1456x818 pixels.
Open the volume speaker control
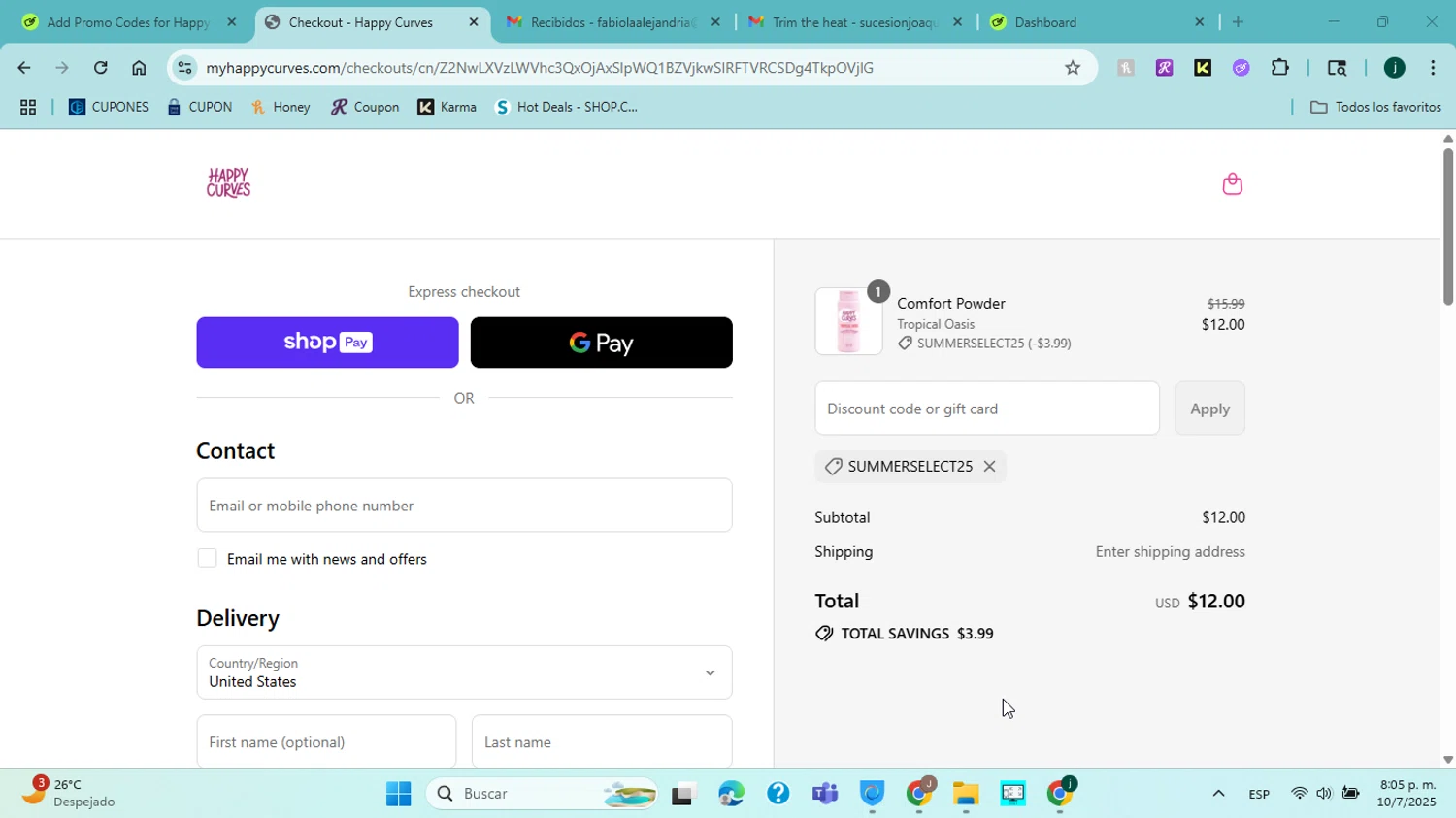pyautogui.click(x=1324, y=795)
